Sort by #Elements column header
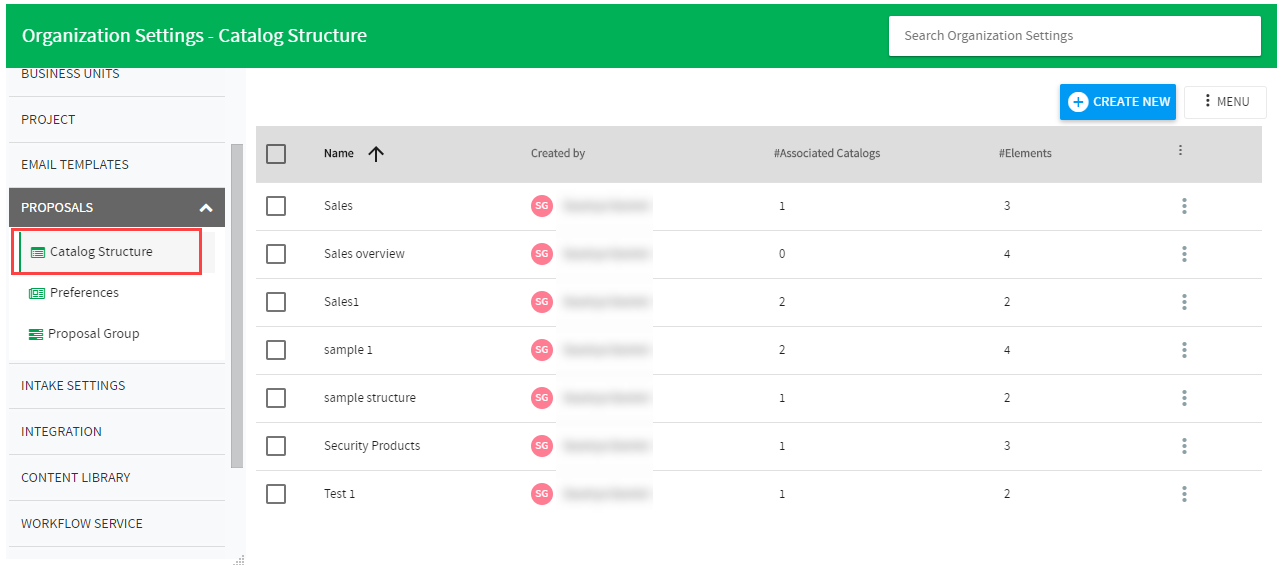1283x565 pixels. tap(1025, 154)
